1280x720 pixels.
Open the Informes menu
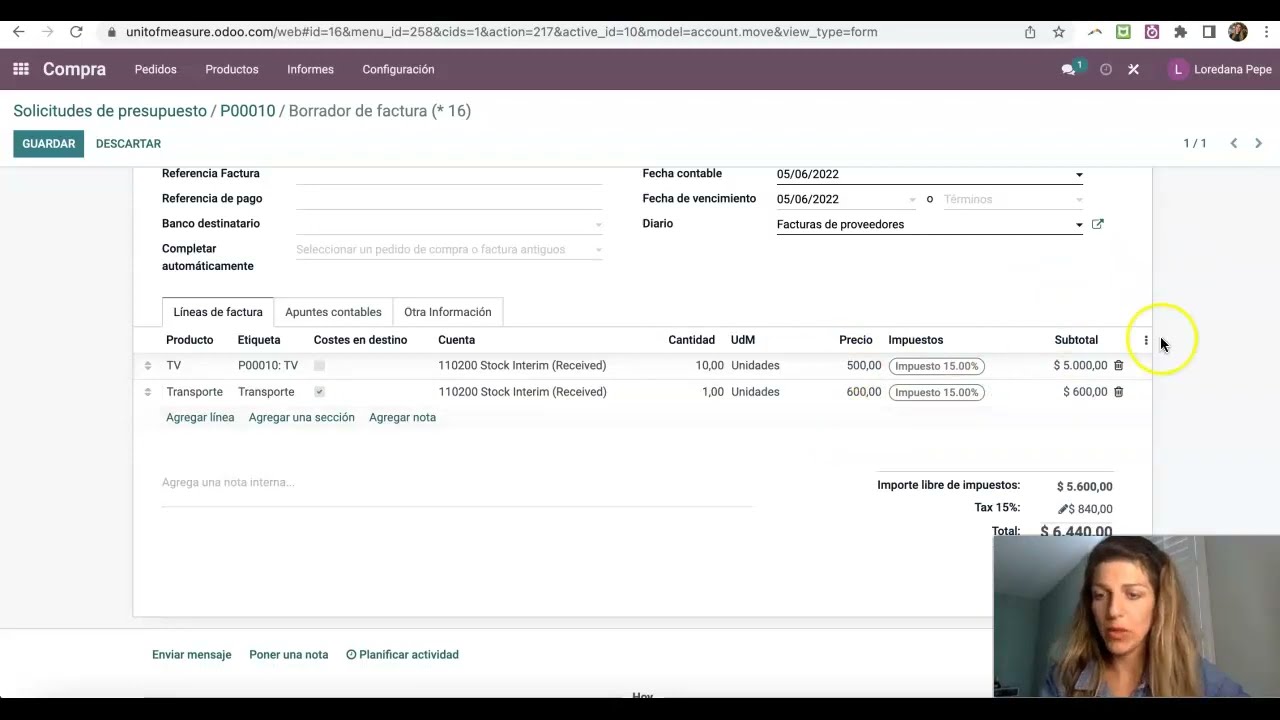coord(310,69)
